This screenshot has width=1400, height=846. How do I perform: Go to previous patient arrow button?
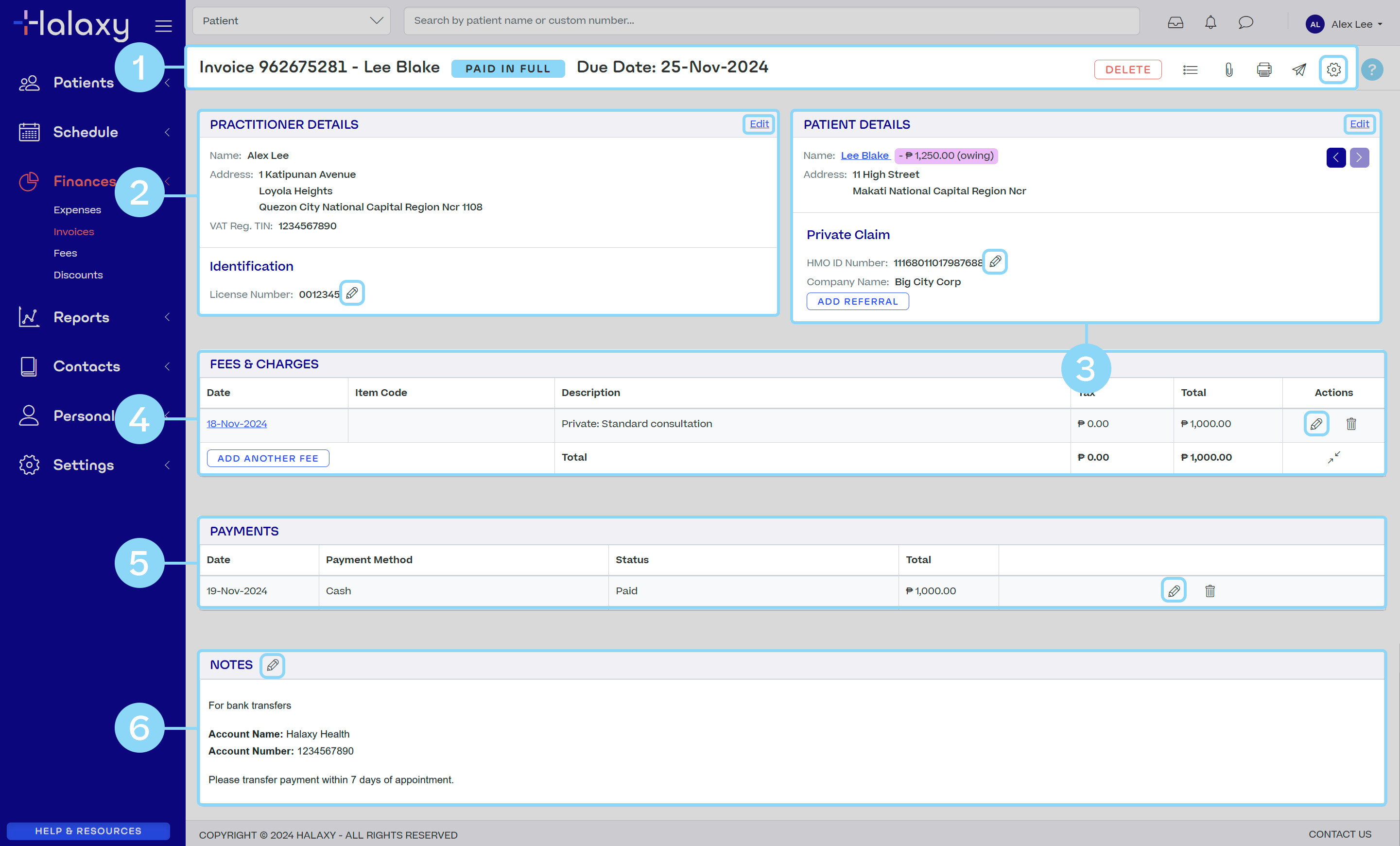tap(1336, 157)
